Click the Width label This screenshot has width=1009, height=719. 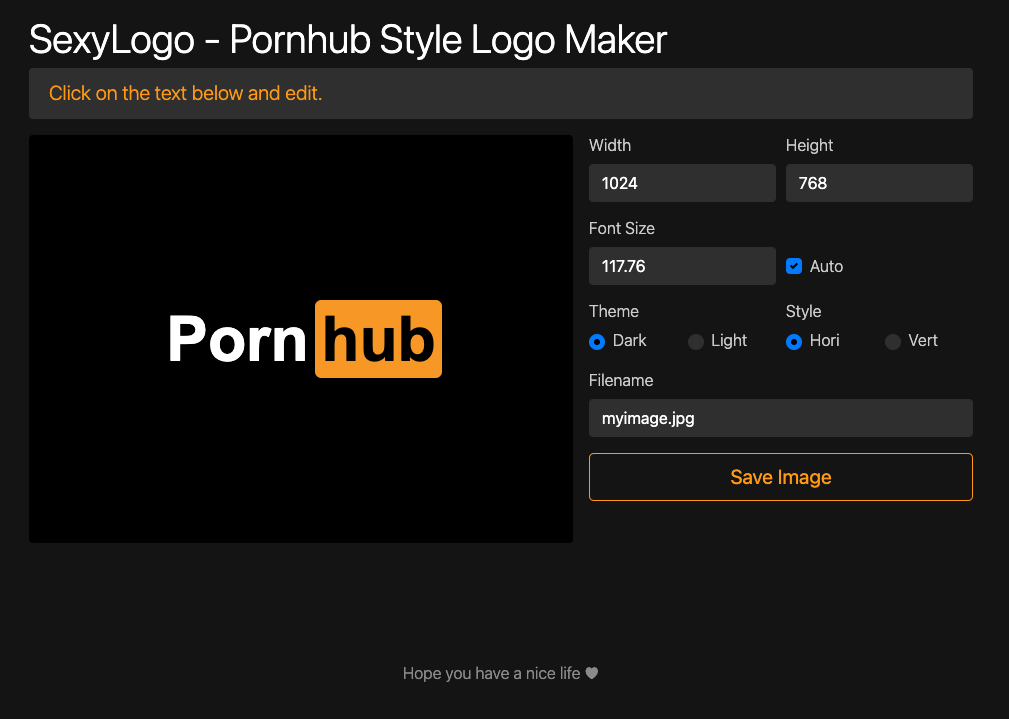[x=609, y=145]
